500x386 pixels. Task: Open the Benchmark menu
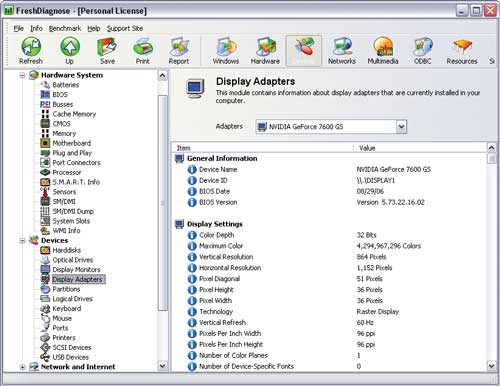tap(65, 28)
